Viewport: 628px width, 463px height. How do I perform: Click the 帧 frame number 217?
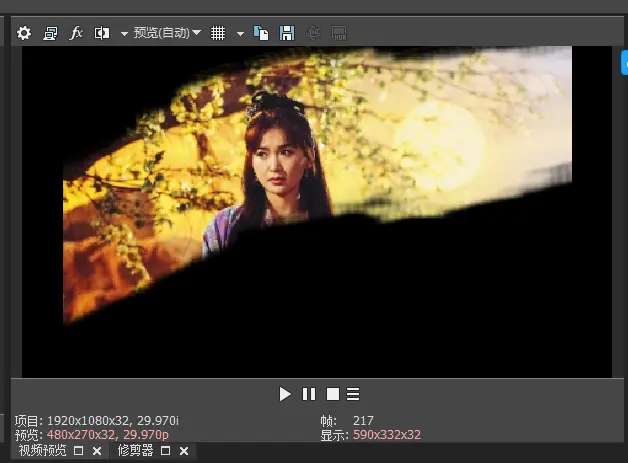[363, 421]
